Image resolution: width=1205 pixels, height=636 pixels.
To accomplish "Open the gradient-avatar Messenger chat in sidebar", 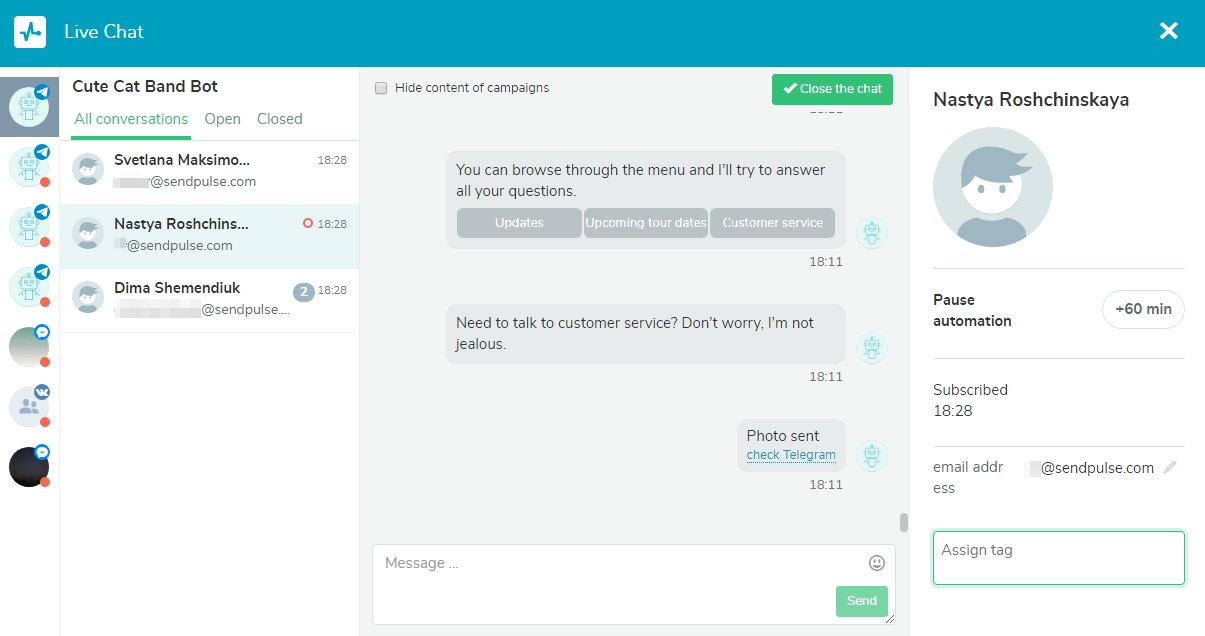I will [29, 346].
